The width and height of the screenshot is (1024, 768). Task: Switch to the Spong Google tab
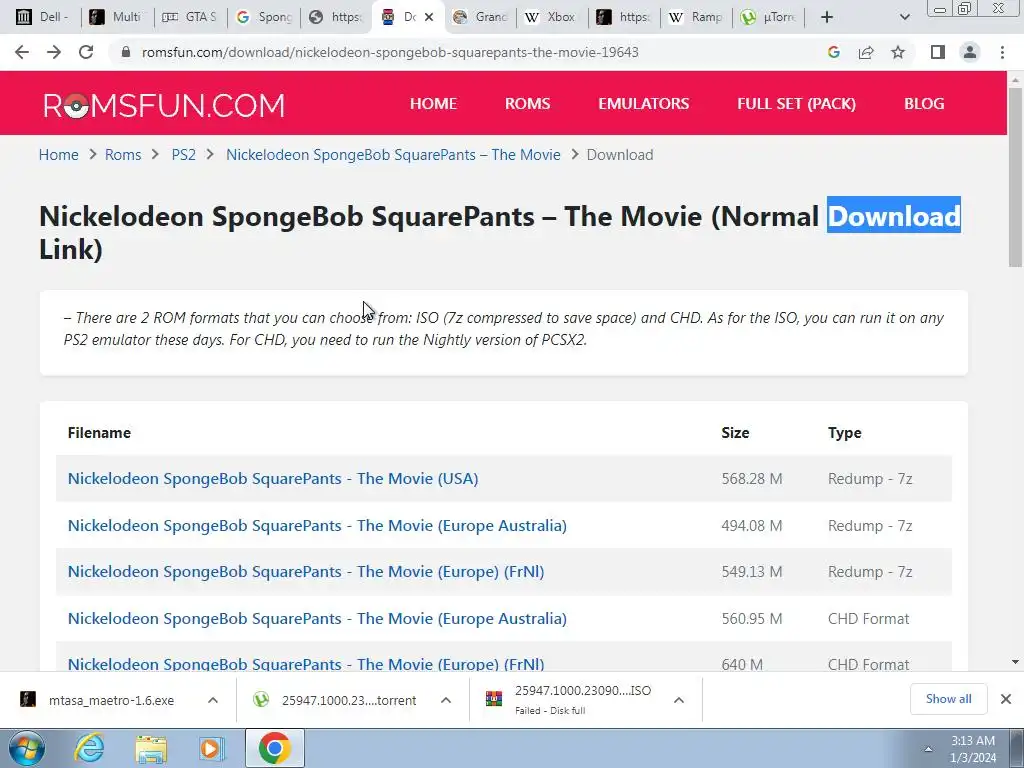[264, 17]
